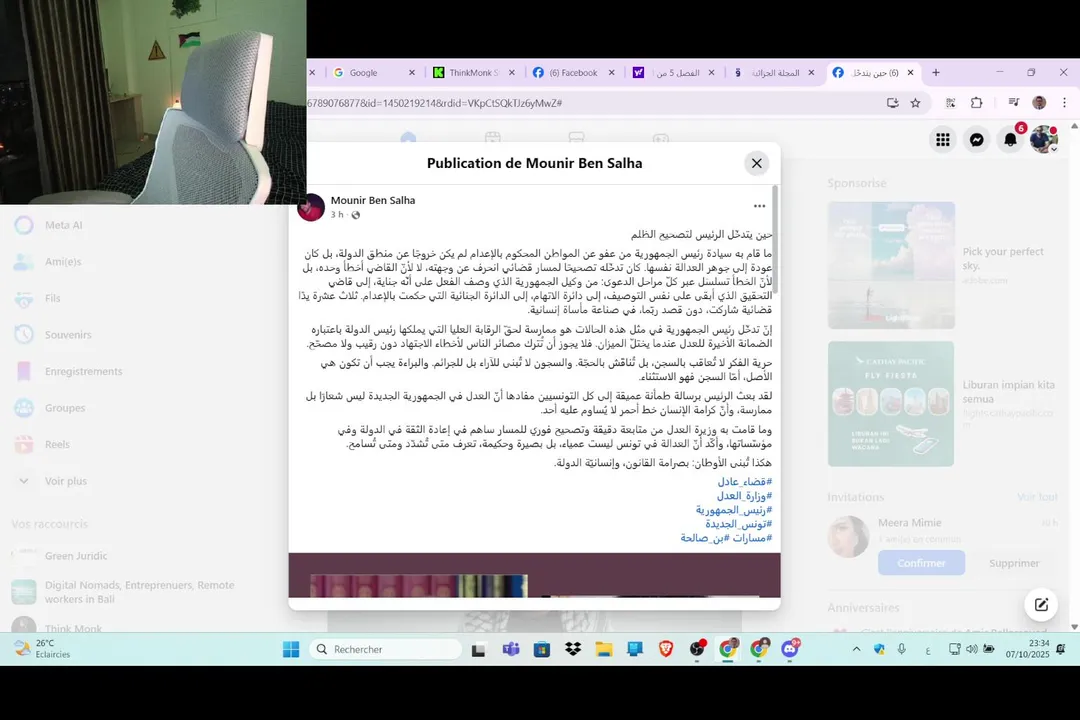The height and width of the screenshot is (720, 1080).
Task: Click the hashtag مسارات
Action: (x=752, y=538)
